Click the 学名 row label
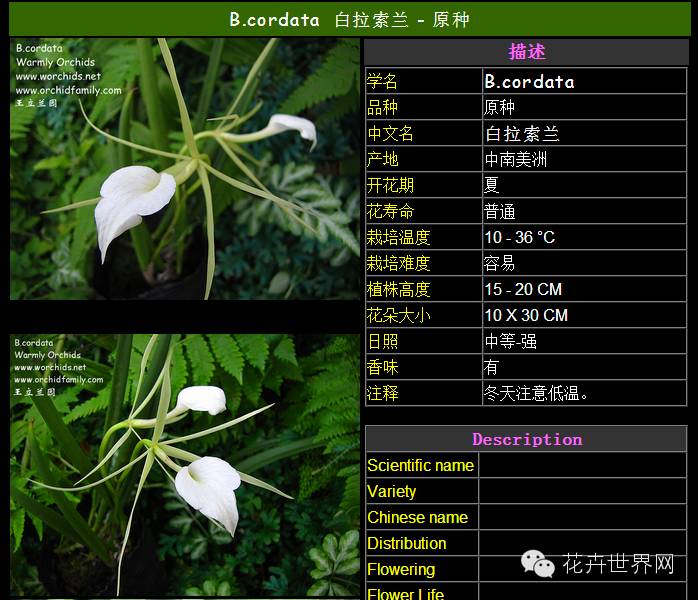The height and width of the screenshot is (600, 698). [383, 82]
